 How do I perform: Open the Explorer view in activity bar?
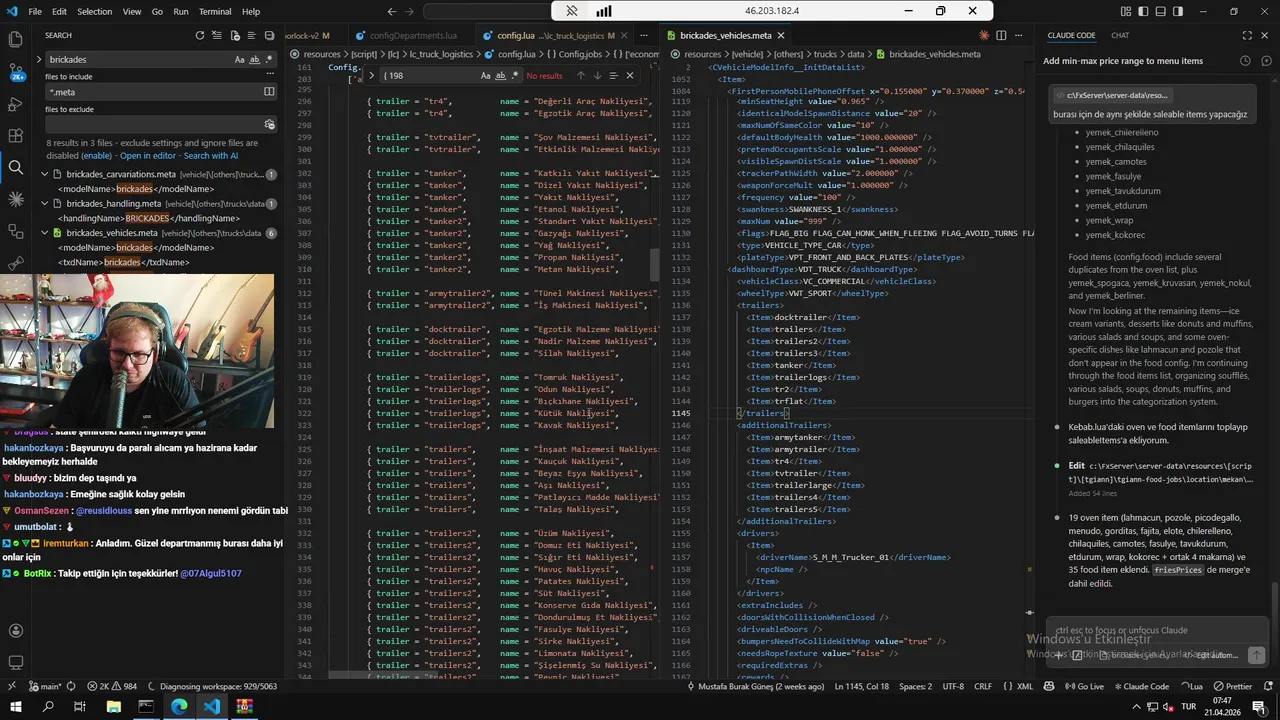(16, 40)
